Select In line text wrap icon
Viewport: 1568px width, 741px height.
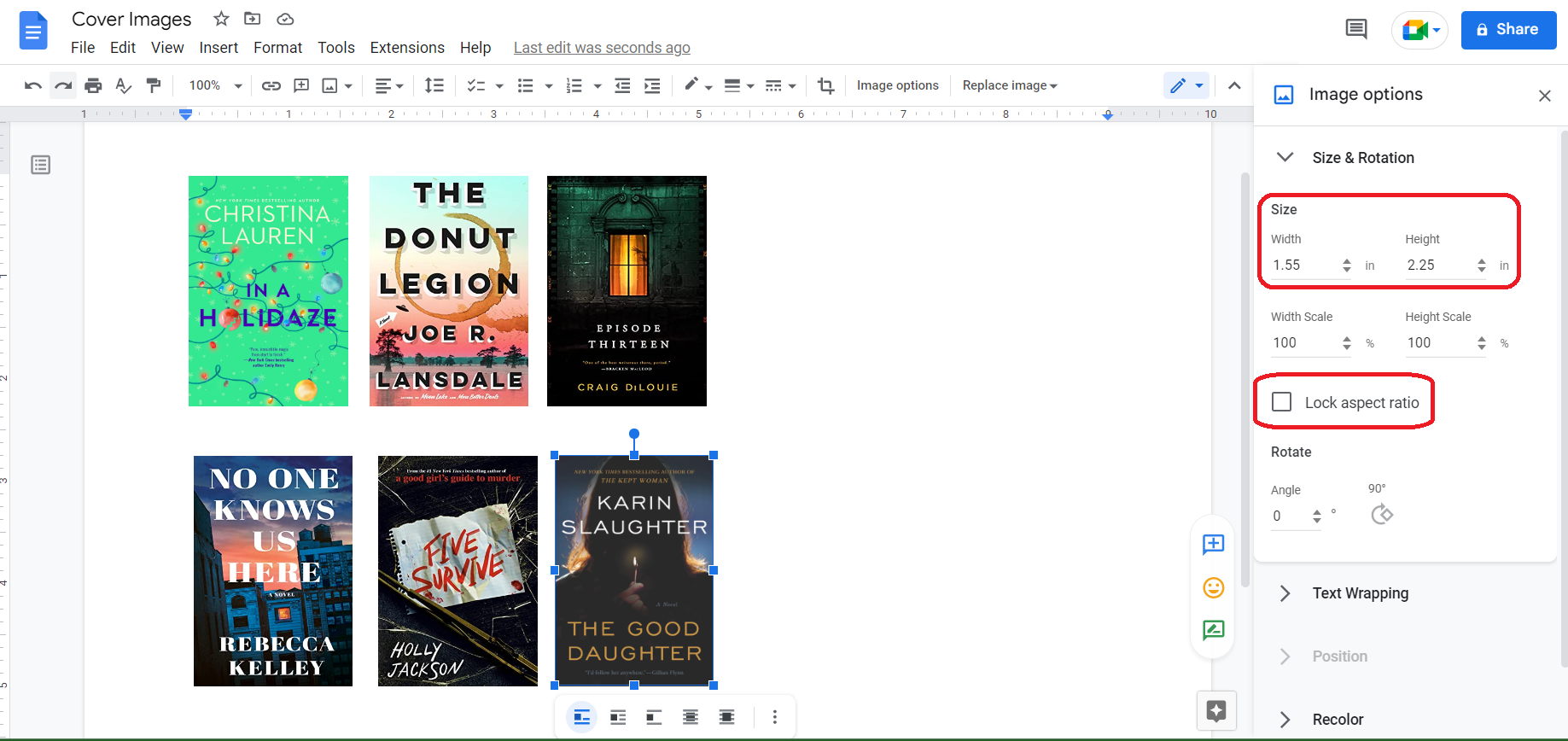[582, 717]
